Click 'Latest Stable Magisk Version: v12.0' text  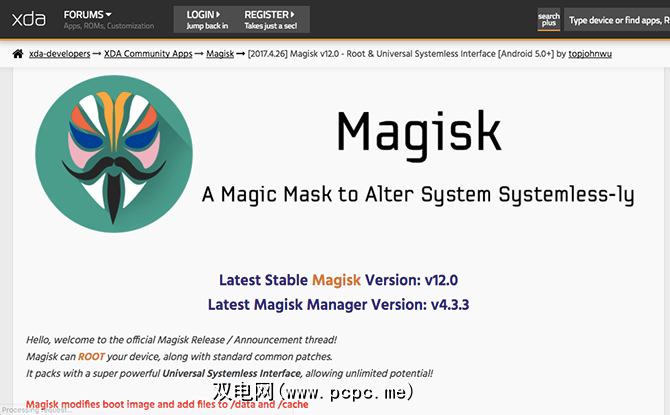click(338, 280)
